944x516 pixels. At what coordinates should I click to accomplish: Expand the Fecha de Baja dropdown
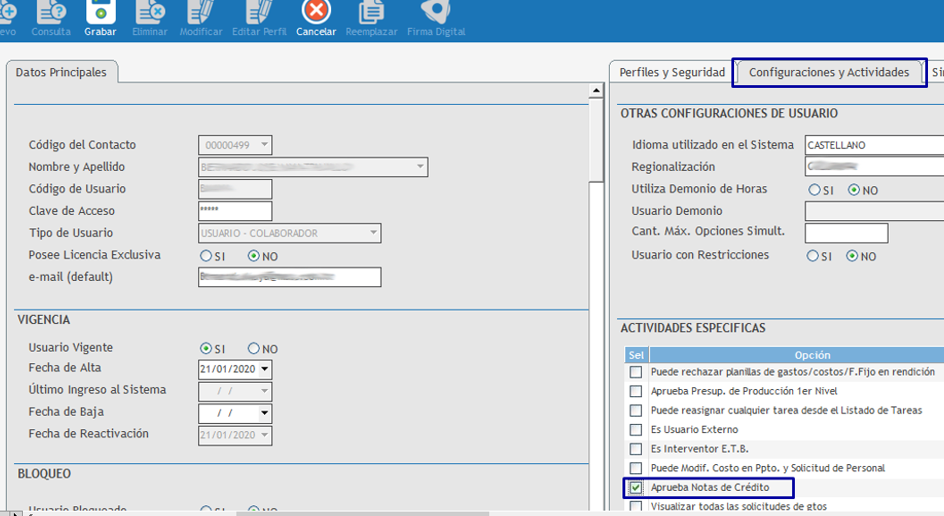point(265,414)
